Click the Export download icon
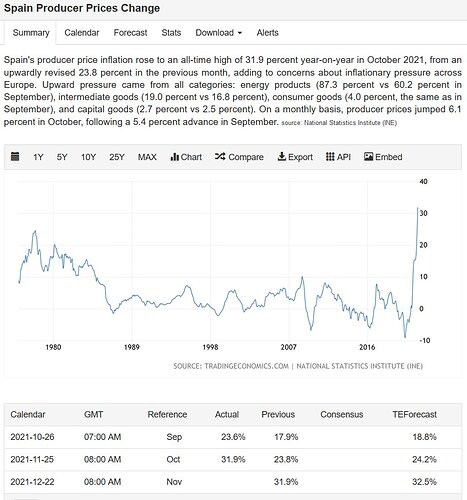The image size is (467, 500). point(282,156)
